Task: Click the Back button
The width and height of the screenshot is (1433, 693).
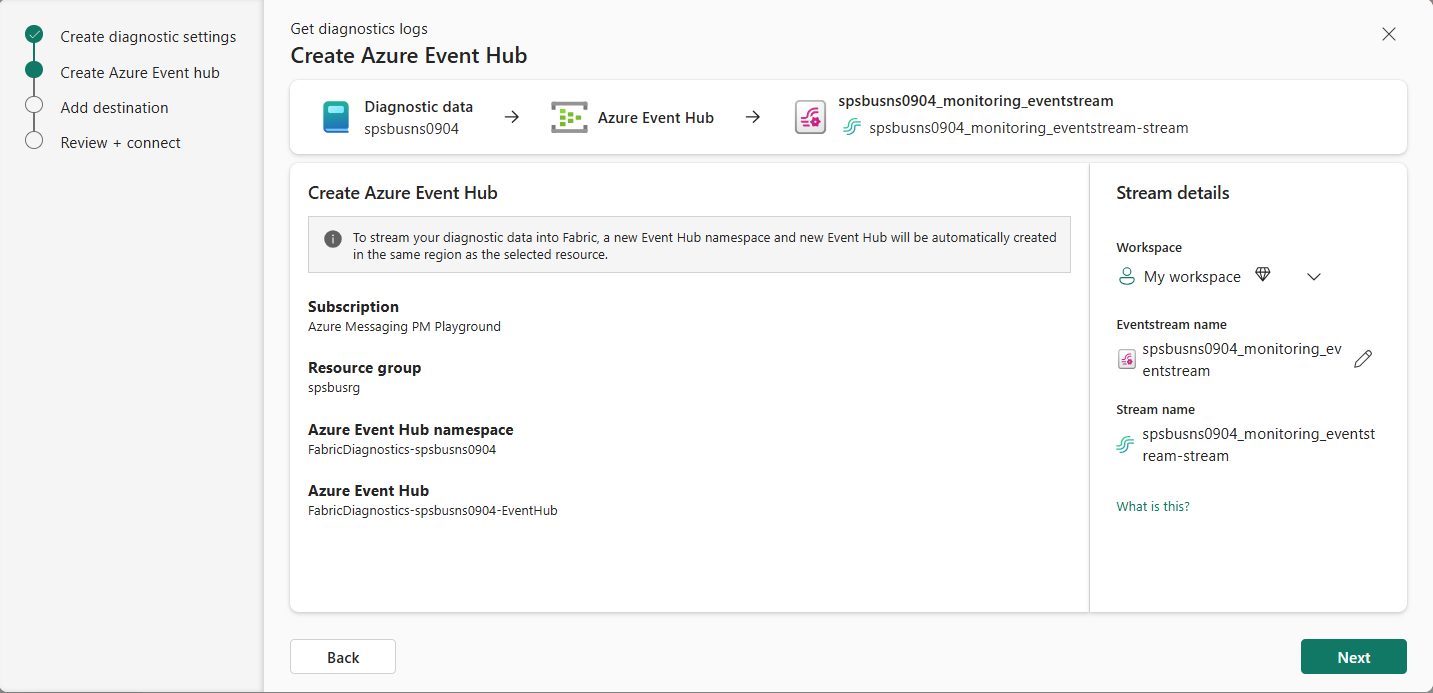Action: pos(343,657)
